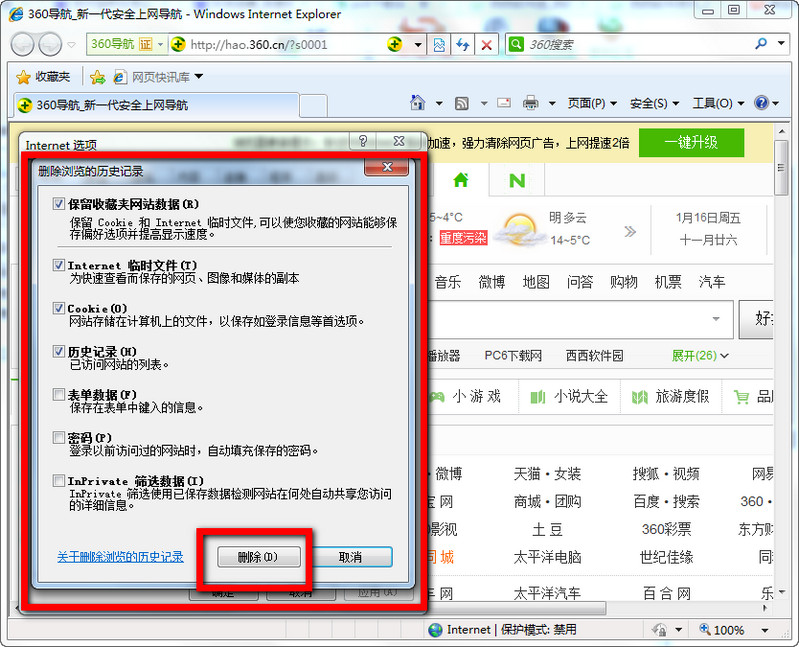The image size is (799, 647).
Task: Click the green 一键升级 button
Action: [x=691, y=143]
